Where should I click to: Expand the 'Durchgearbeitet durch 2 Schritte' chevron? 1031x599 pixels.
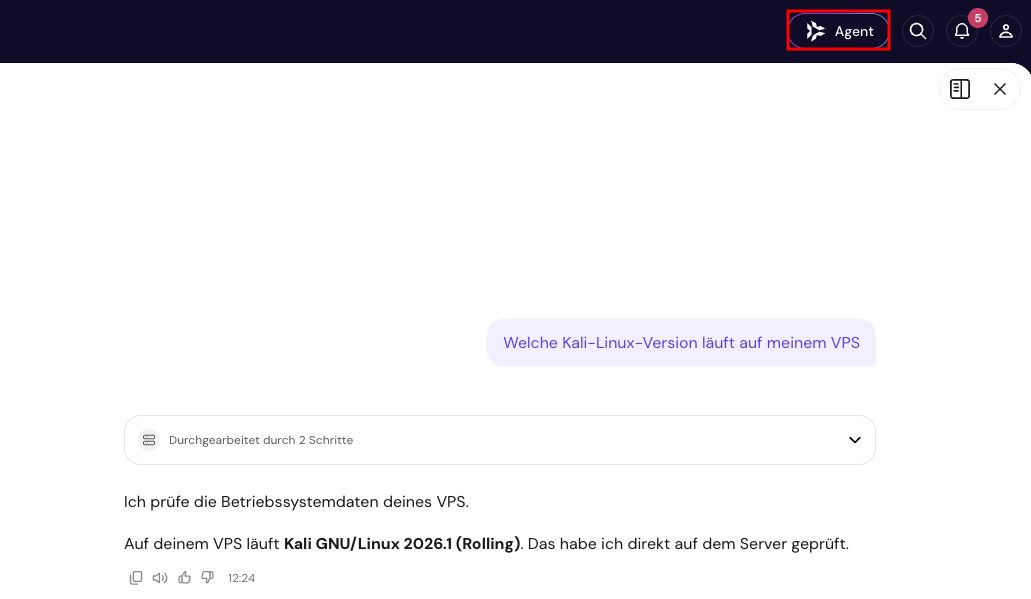click(855, 440)
